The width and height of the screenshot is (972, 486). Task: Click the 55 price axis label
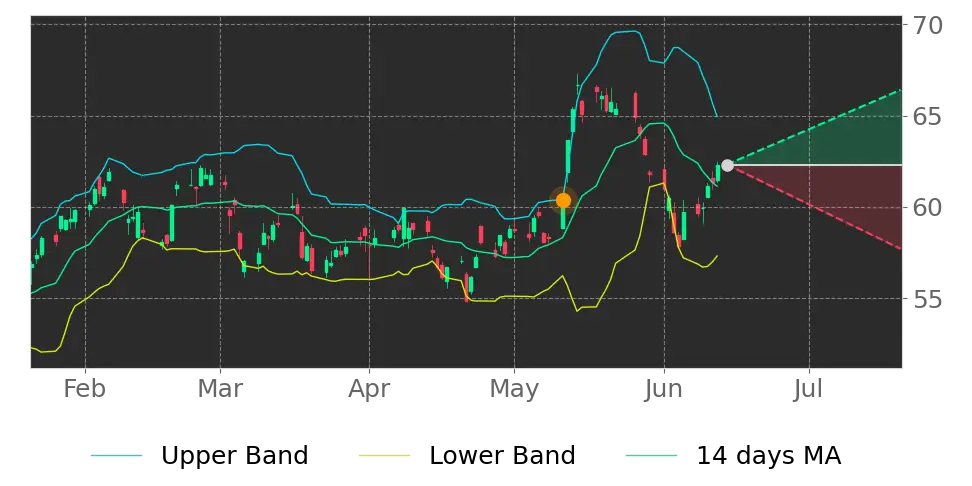pyautogui.click(x=927, y=299)
